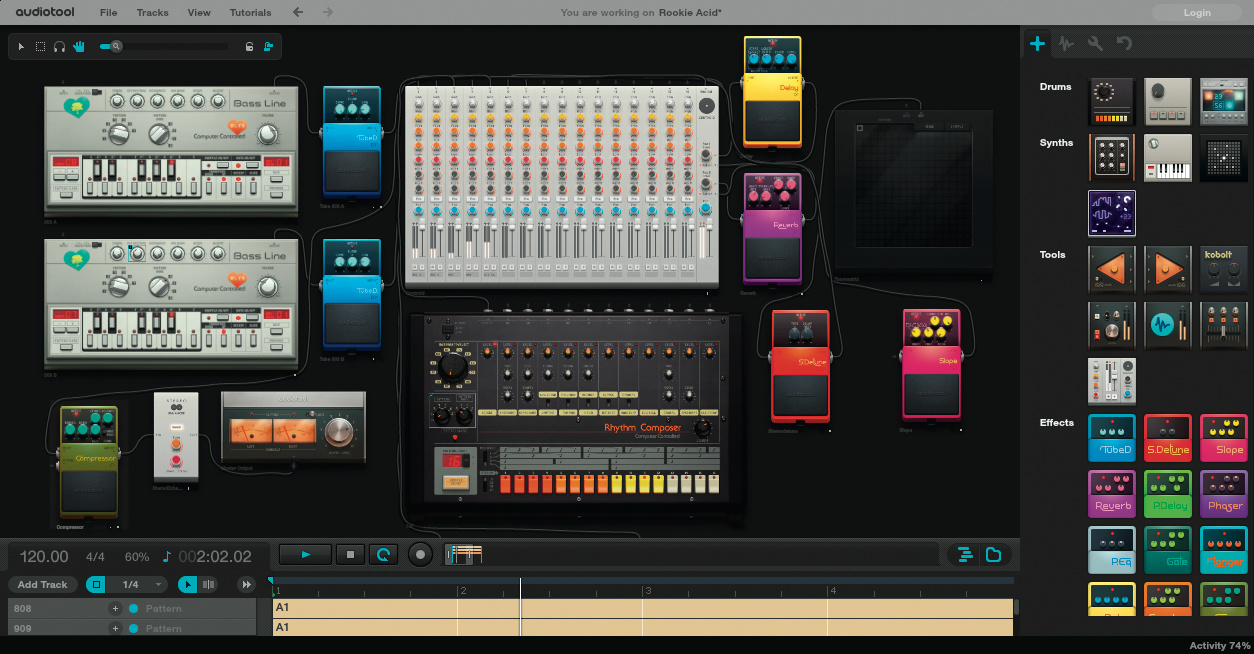
Task: Toggle snap-to-grid square button
Action: coord(96,584)
